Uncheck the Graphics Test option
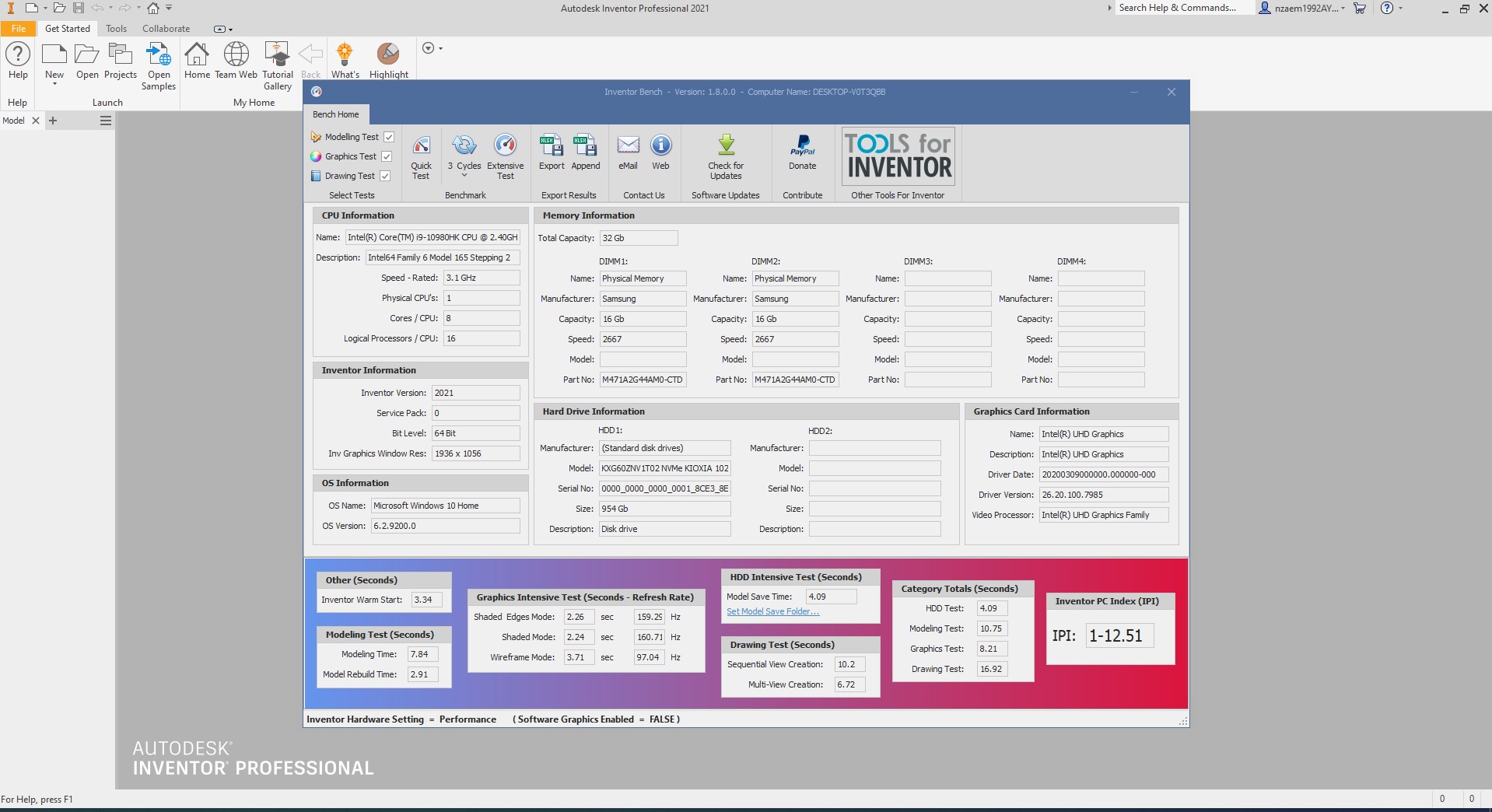This screenshot has height=812, width=1492. [387, 156]
